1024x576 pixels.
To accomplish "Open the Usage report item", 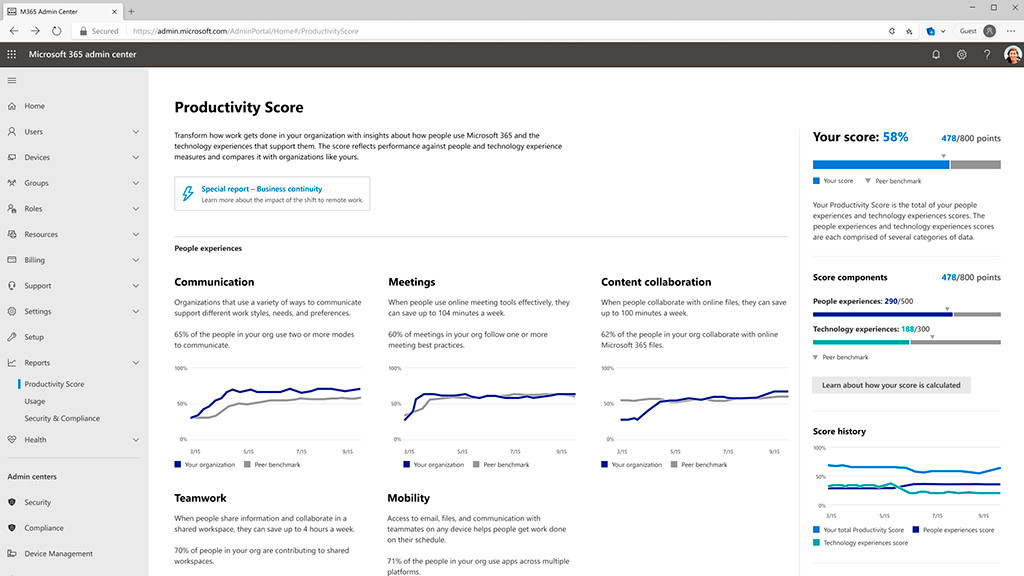I will (35, 401).
